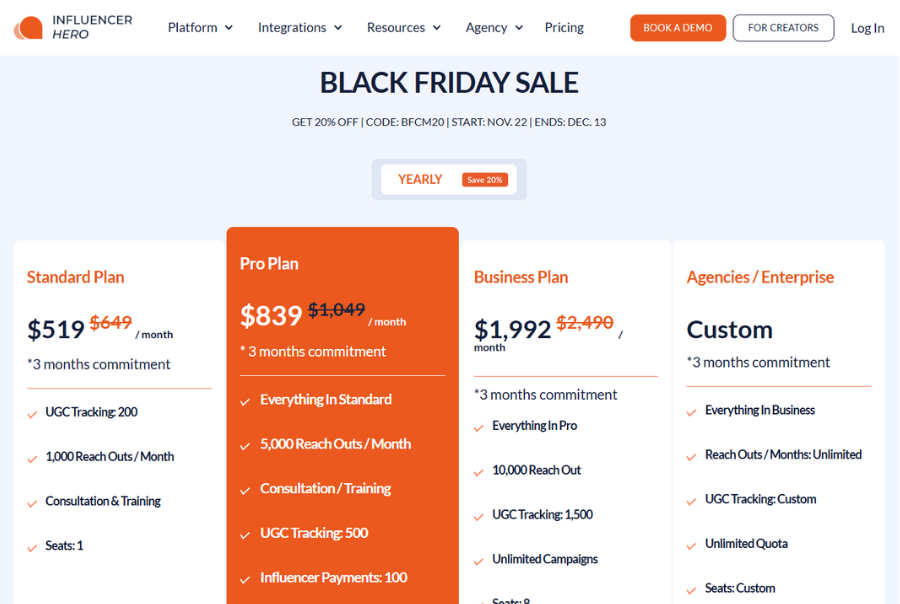Click checkmark icon beside Everything In Pro
Screen dimensions: 900x604
click(x=479, y=427)
